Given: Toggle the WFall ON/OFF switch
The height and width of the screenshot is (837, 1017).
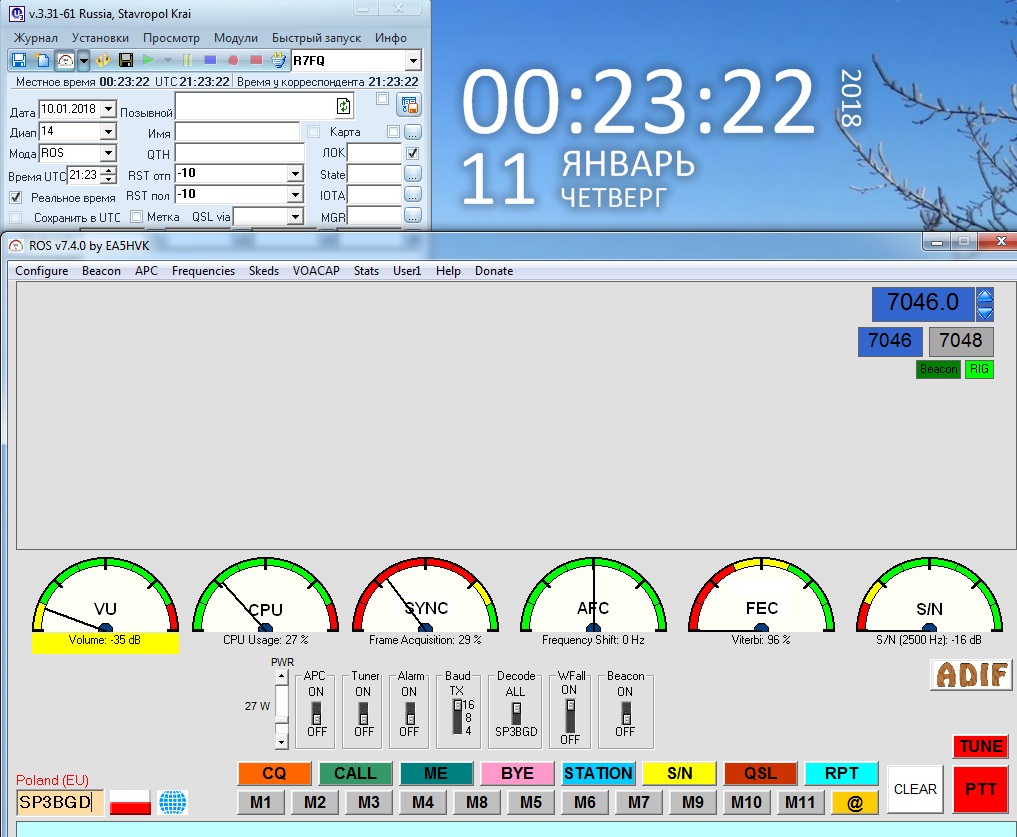Looking at the screenshot, I should (x=570, y=713).
